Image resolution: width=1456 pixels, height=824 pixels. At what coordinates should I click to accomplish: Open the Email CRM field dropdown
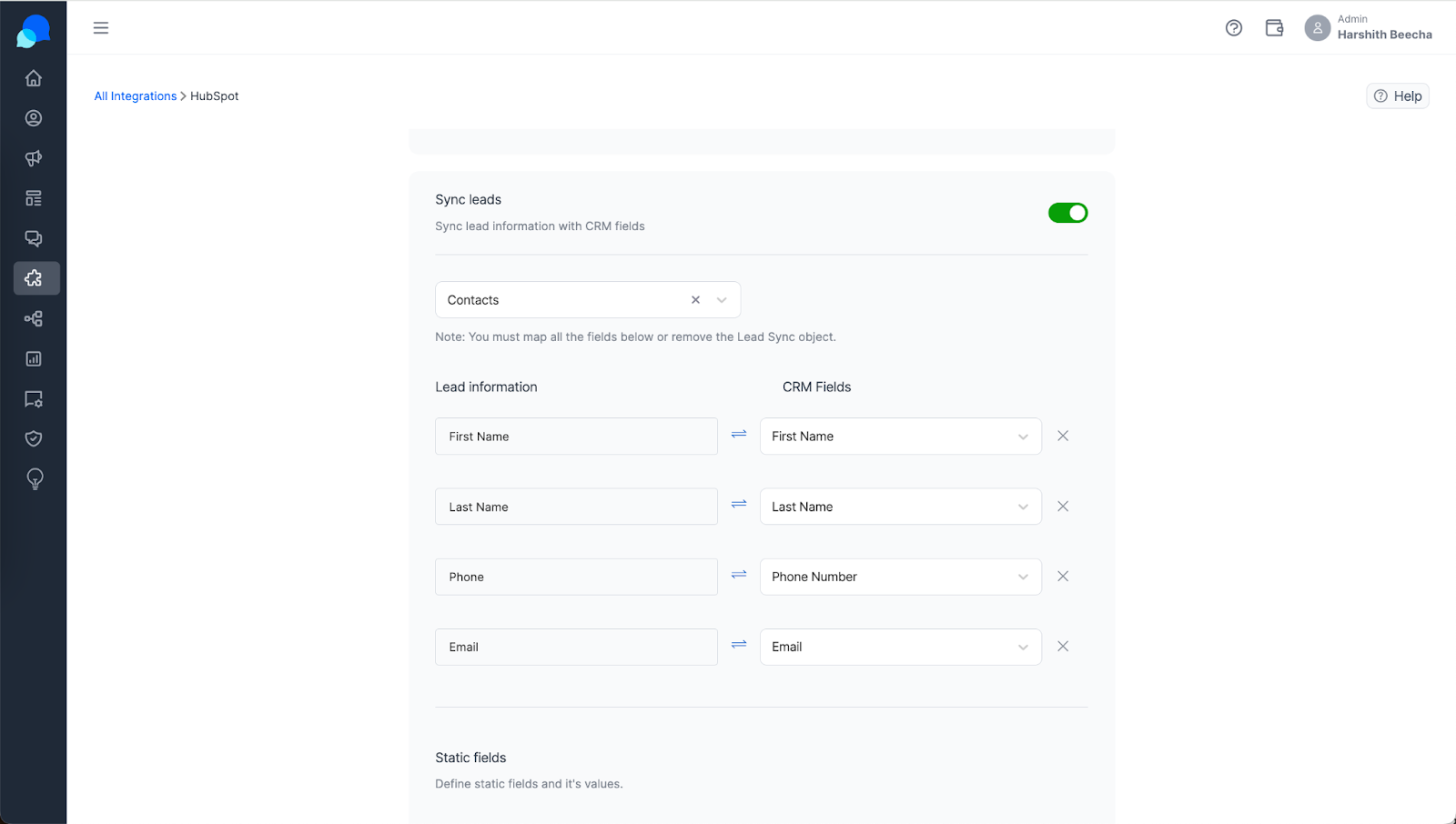coord(900,647)
